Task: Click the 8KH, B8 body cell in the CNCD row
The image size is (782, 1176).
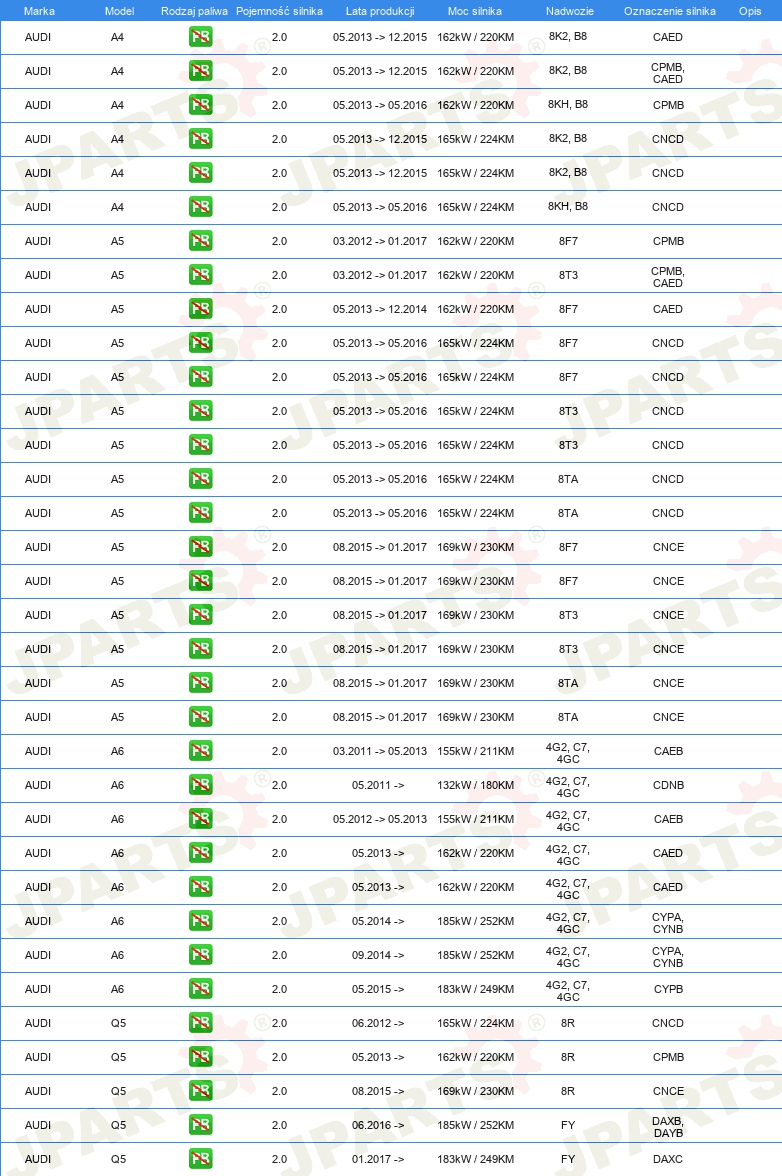Action: click(x=568, y=206)
